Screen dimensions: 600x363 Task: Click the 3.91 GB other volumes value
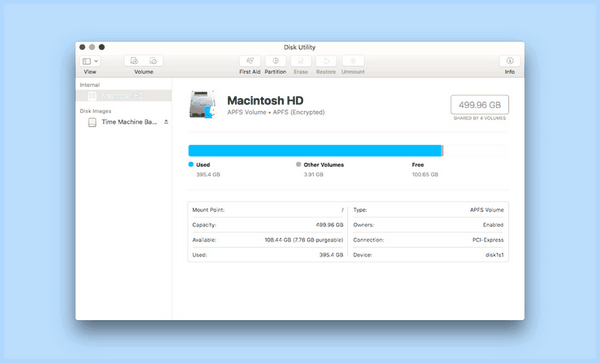313,174
